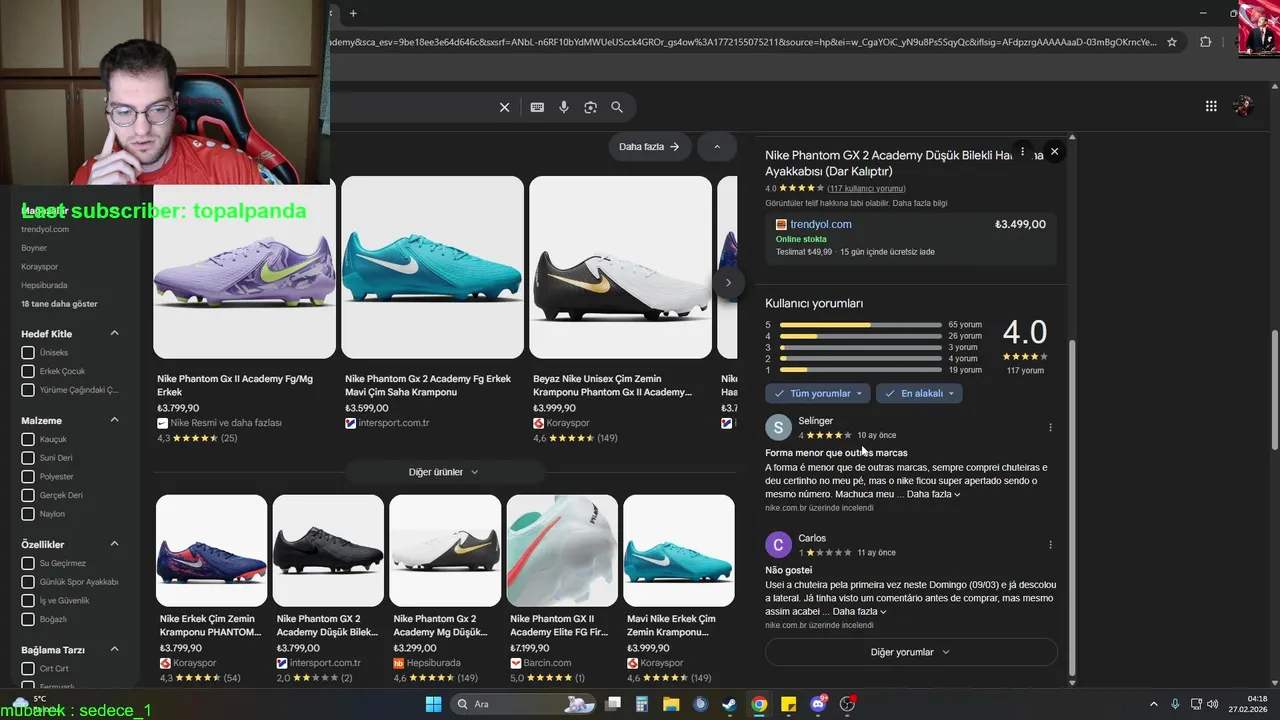The height and width of the screenshot is (720, 1280).
Task: Open Windows Start menu
Action: click(x=433, y=704)
